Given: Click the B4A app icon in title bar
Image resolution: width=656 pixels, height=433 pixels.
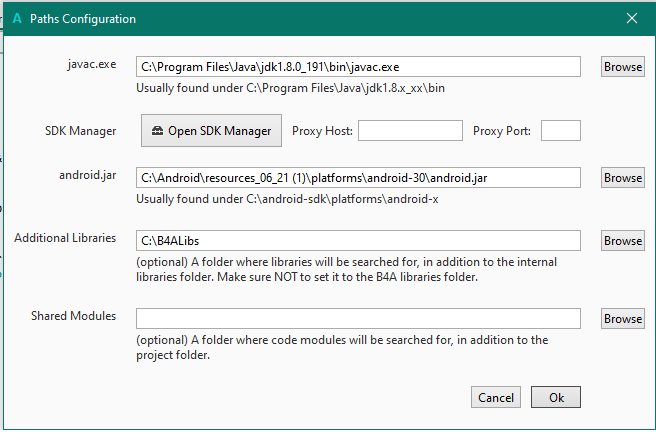Looking at the screenshot, I should pyautogui.click(x=17, y=18).
